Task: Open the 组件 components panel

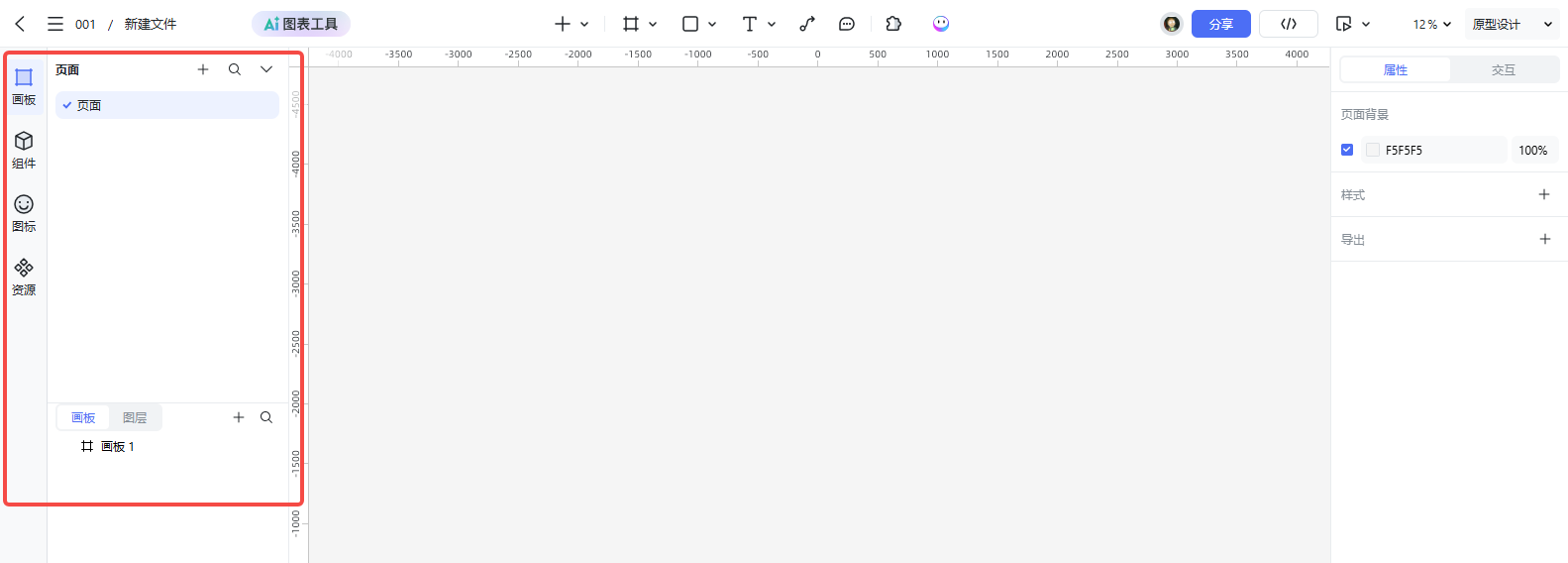Action: (24, 150)
